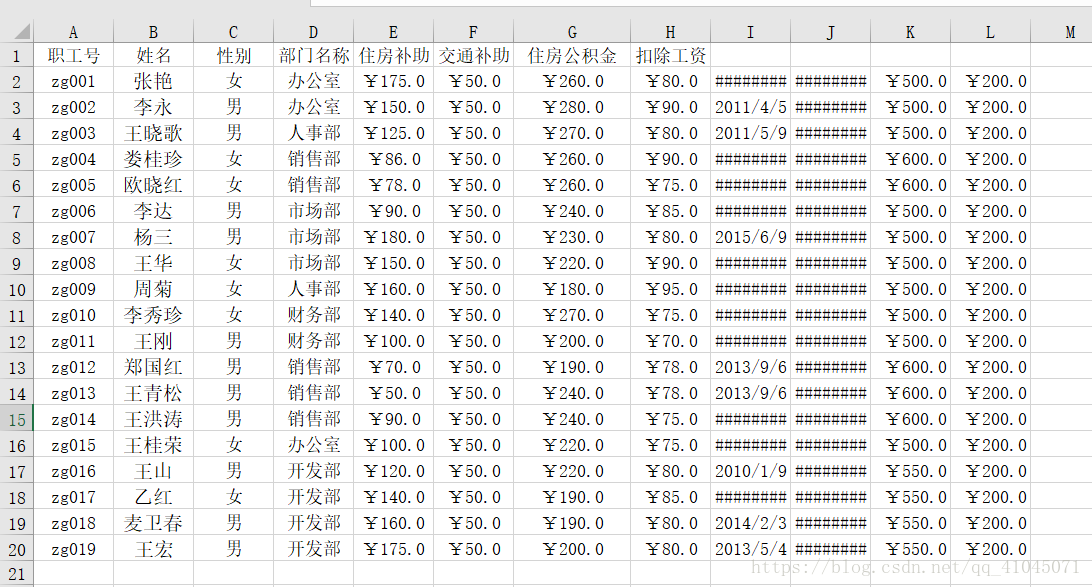Click date cell 2011/5/9

pyautogui.click(x=750, y=133)
